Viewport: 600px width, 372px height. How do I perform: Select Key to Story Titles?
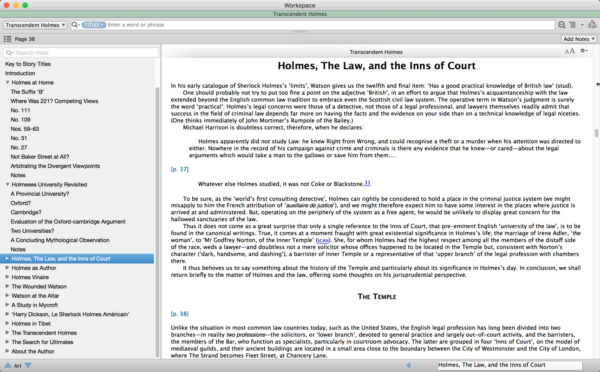click(28, 64)
